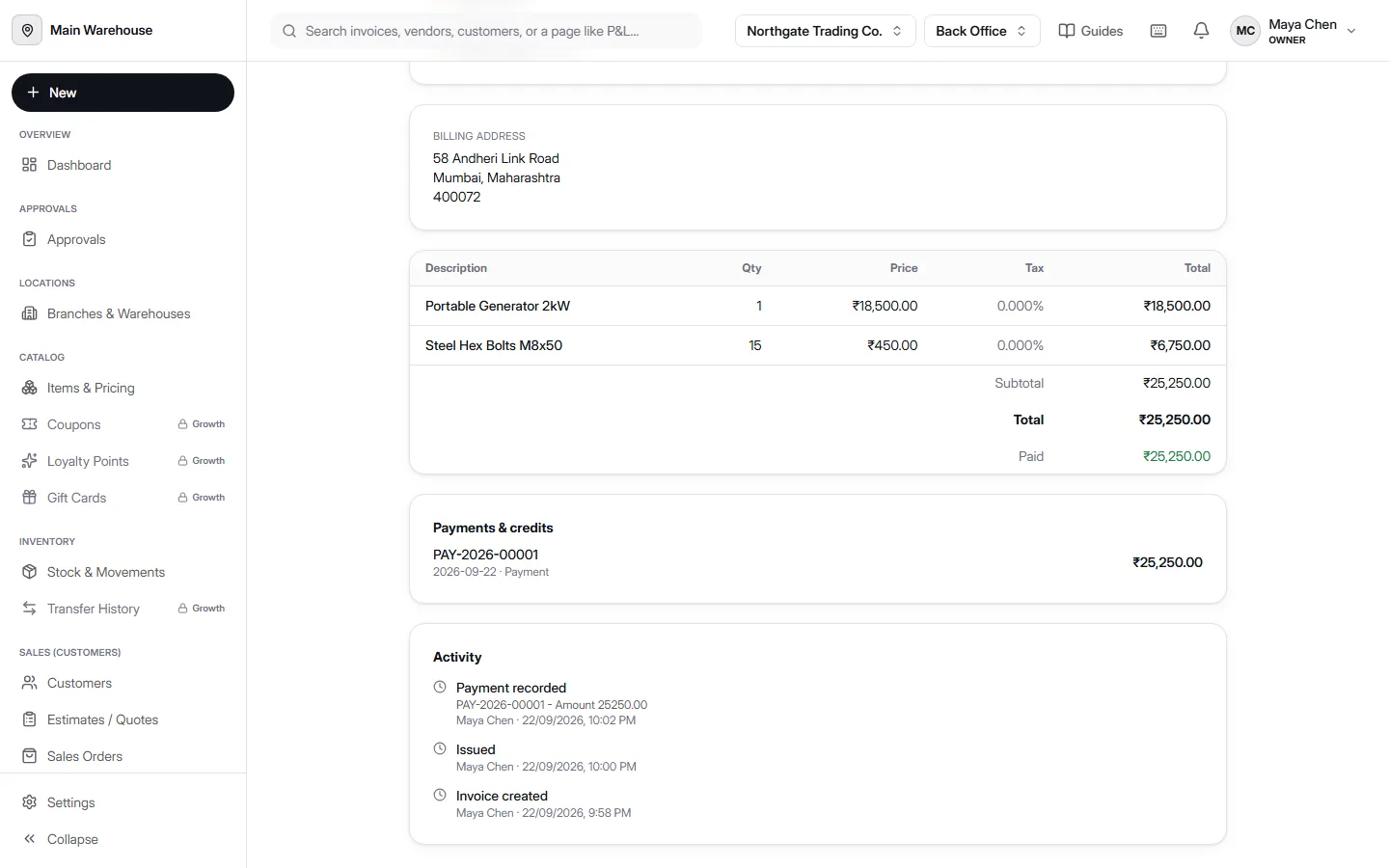
Task: Open the Guides link
Action: pyautogui.click(x=1091, y=31)
